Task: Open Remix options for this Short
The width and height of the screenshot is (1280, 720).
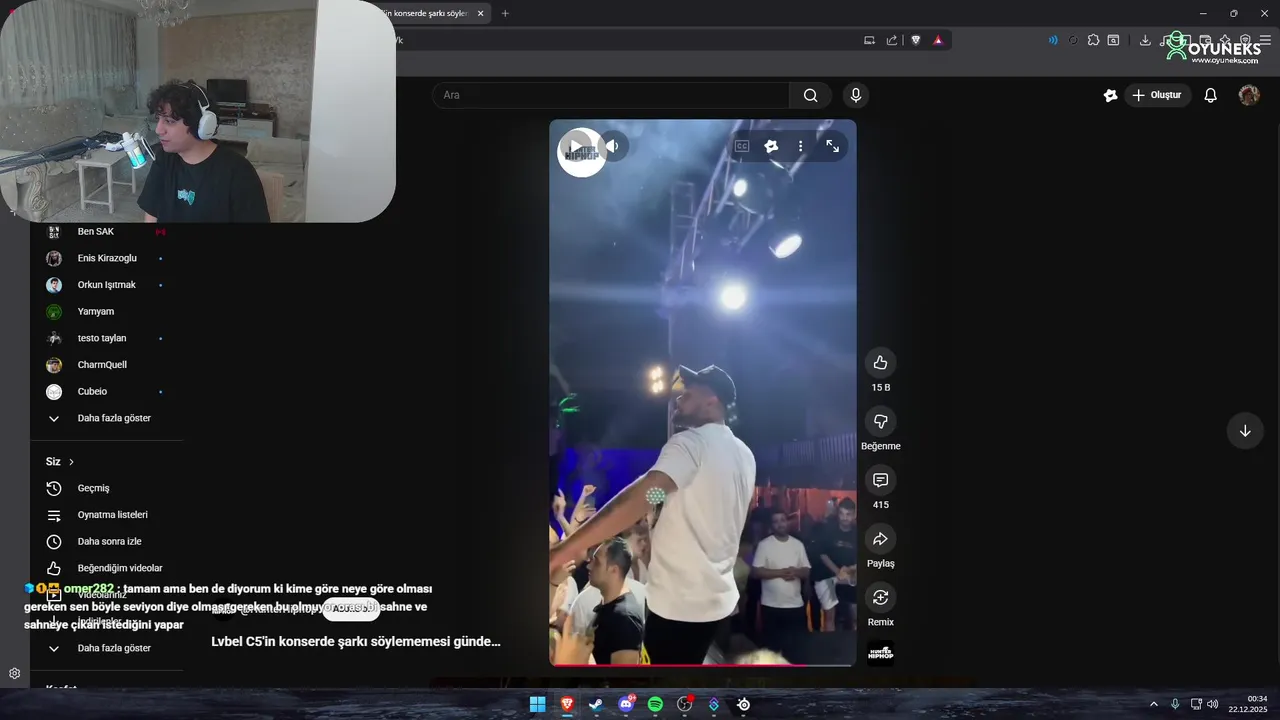Action: (x=880, y=598)
